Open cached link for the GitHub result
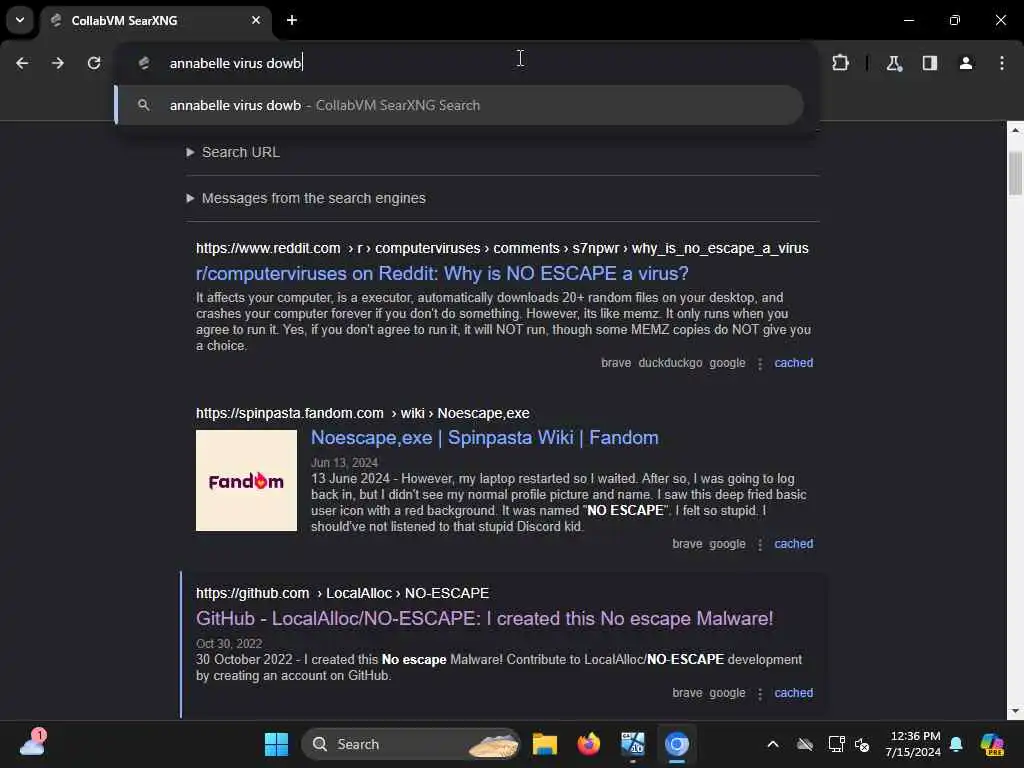Viewport: 1024px width, 768px height. pyautogui.click(x=793, y=693)
